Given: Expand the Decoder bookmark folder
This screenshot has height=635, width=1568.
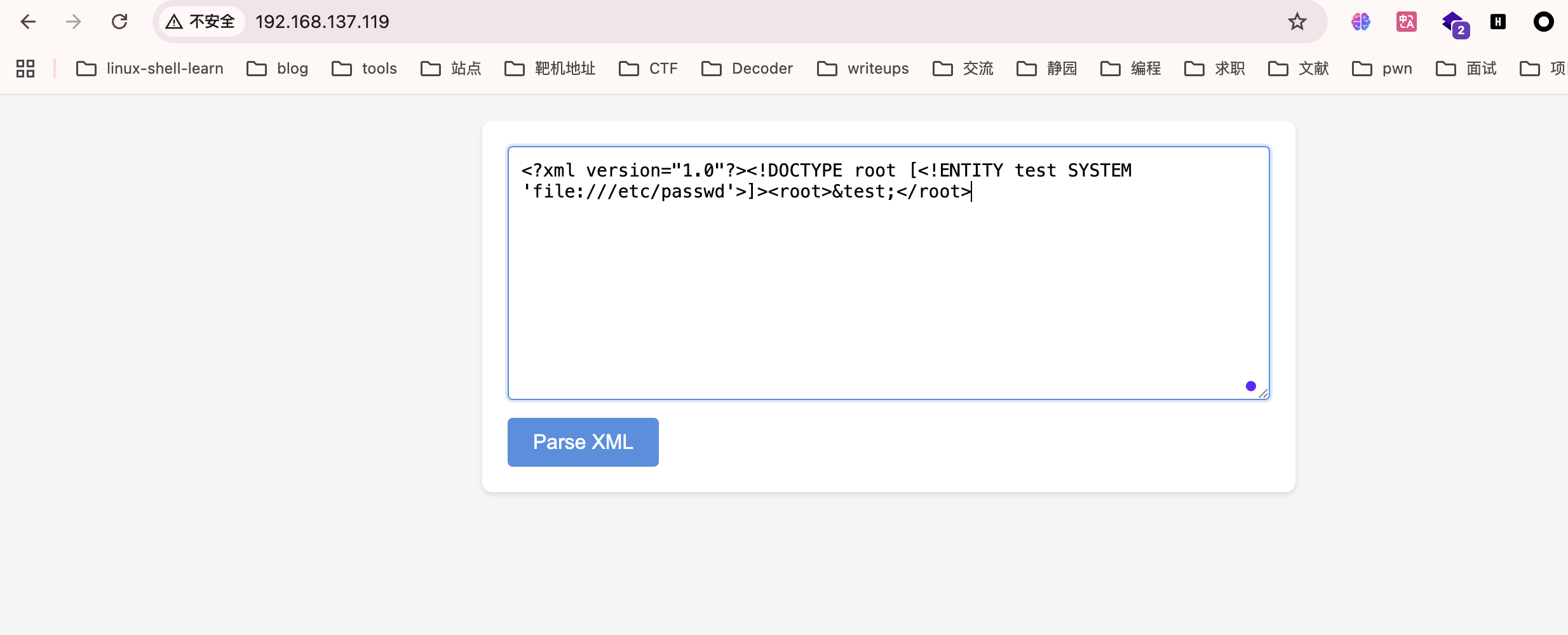Looking at the screenshot, I should [747, 69].
